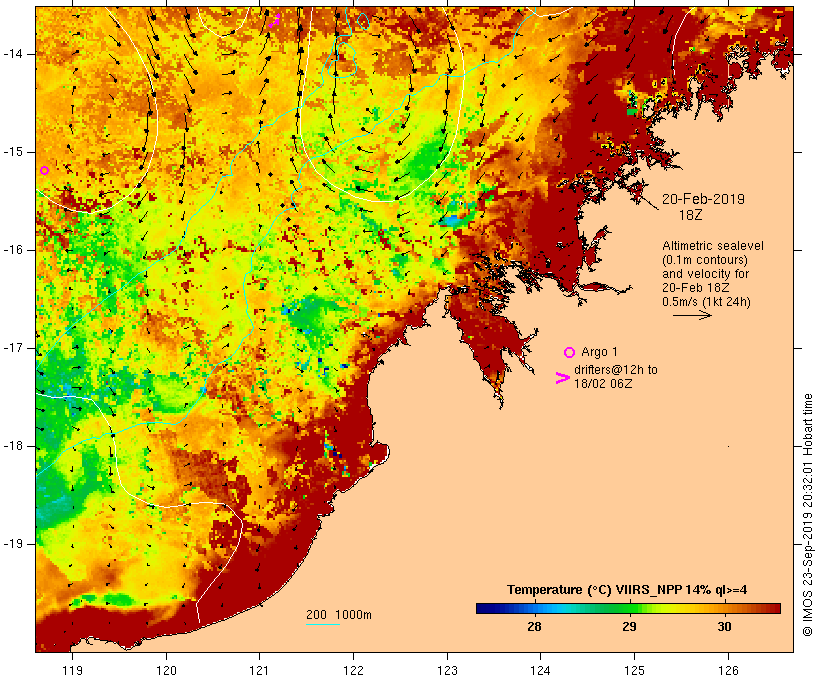Click the Temperature VIIRS_NPP legend title

pyautogui.click(x=627, y=590)
